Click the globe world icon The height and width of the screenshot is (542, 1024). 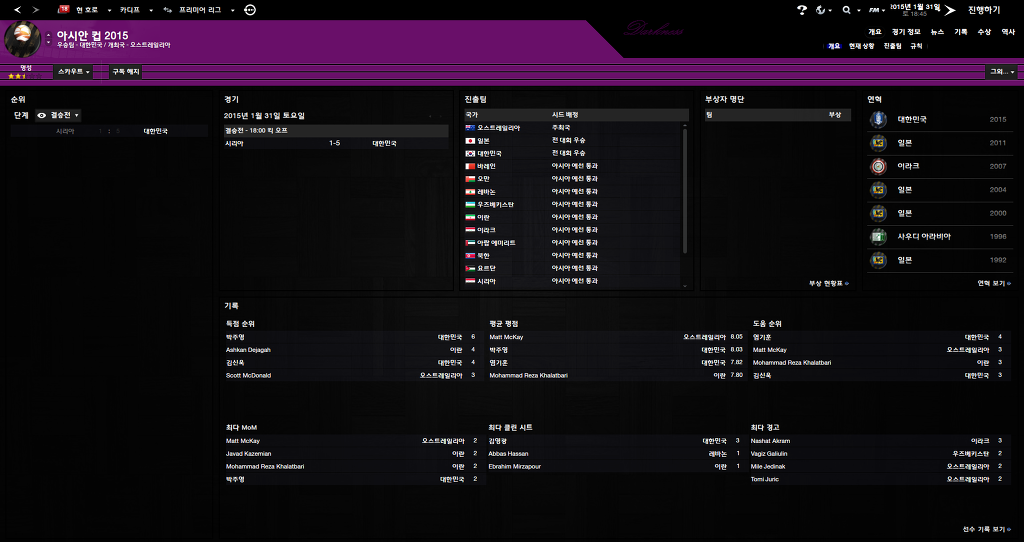coord(821,10)
